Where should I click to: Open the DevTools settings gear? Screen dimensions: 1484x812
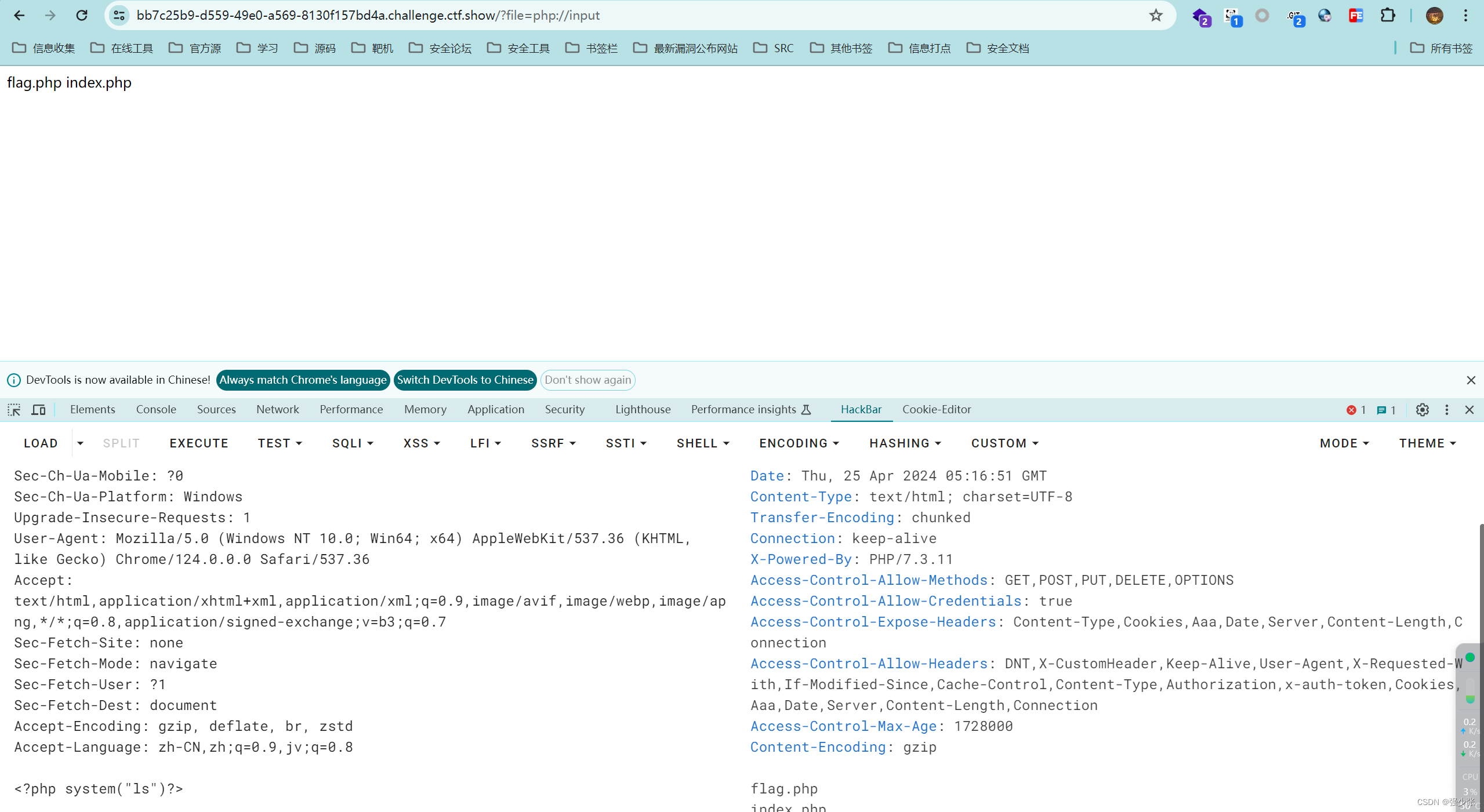(1422, 410)
